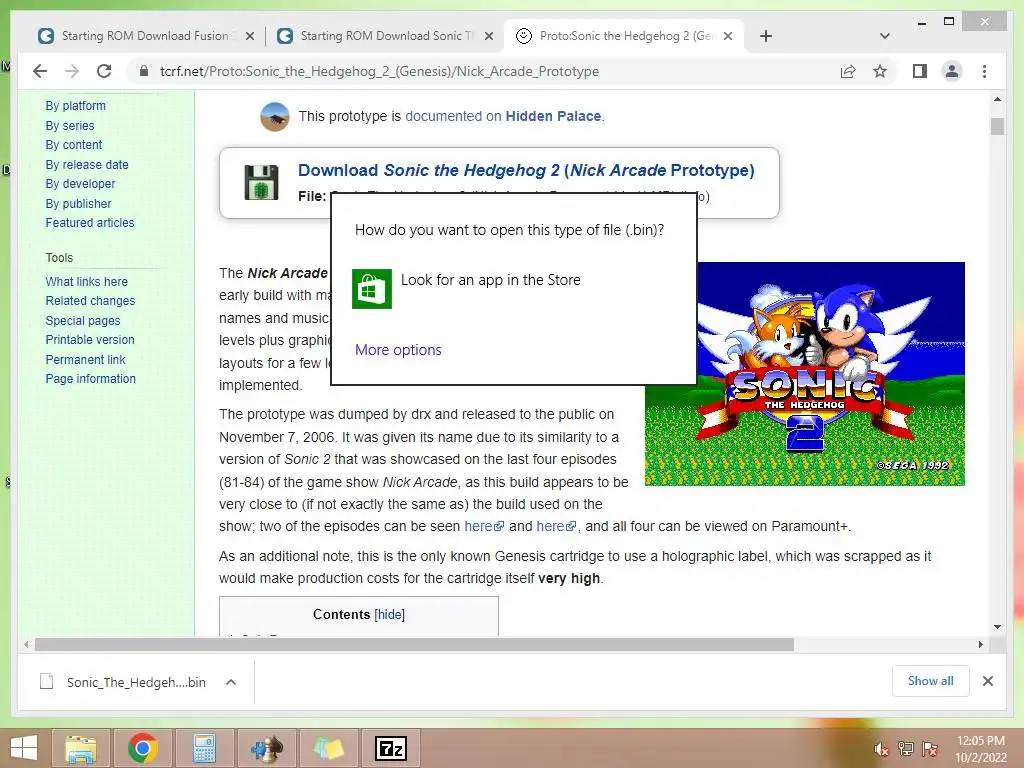Click Show all downloads button
This screenshot has width=1024, height=768.
pos(930,681)
